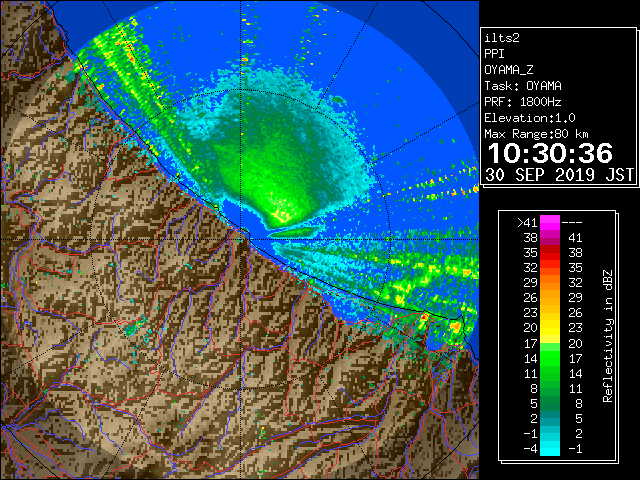Image resolution: width=640 pixels, height=480 pixels.
Task: Click the "PRF: 1800Hz" value
Action: [523, 102]
